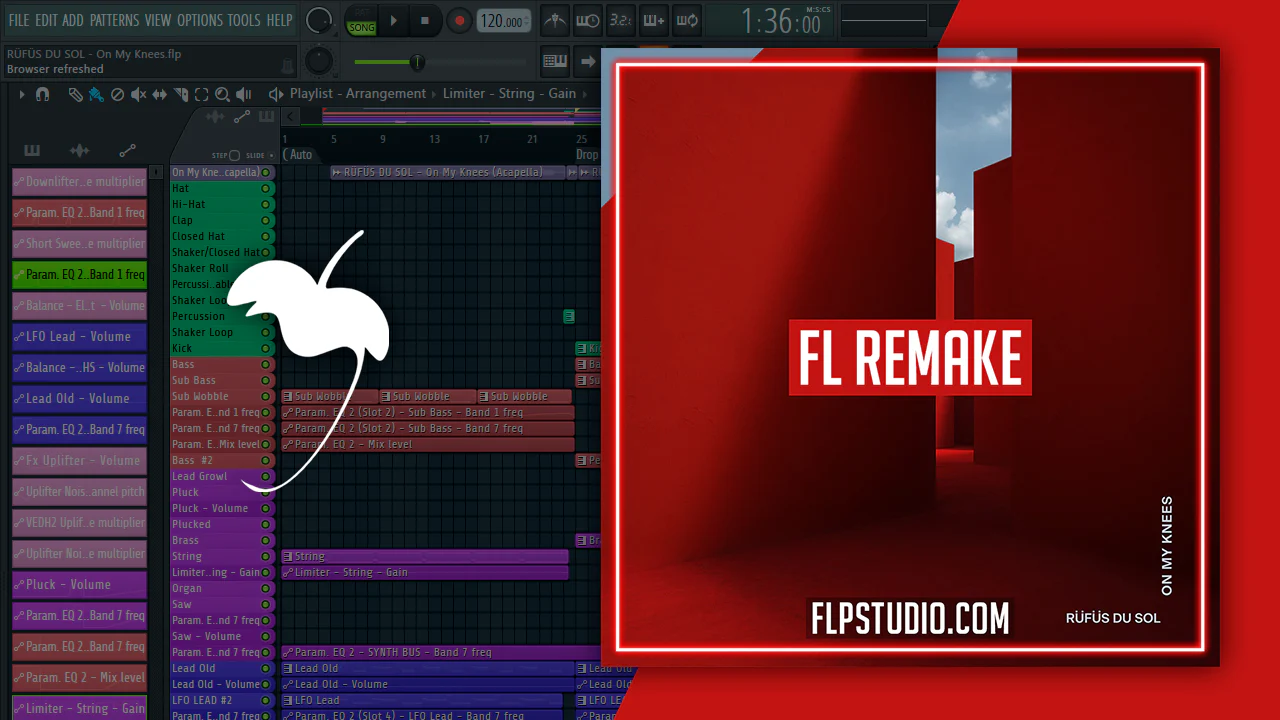The width and height of the screenshot is (1280, 720).
Task: Start playback with the Play button
Action: 394,21
